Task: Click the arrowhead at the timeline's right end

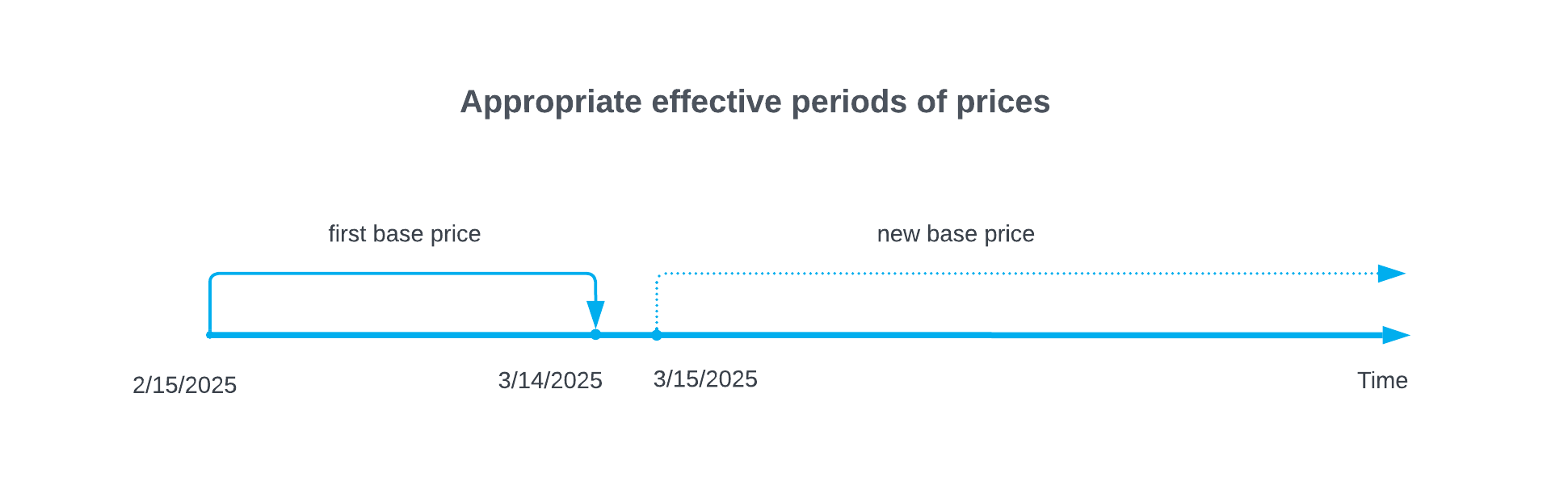Action: 1395,335
